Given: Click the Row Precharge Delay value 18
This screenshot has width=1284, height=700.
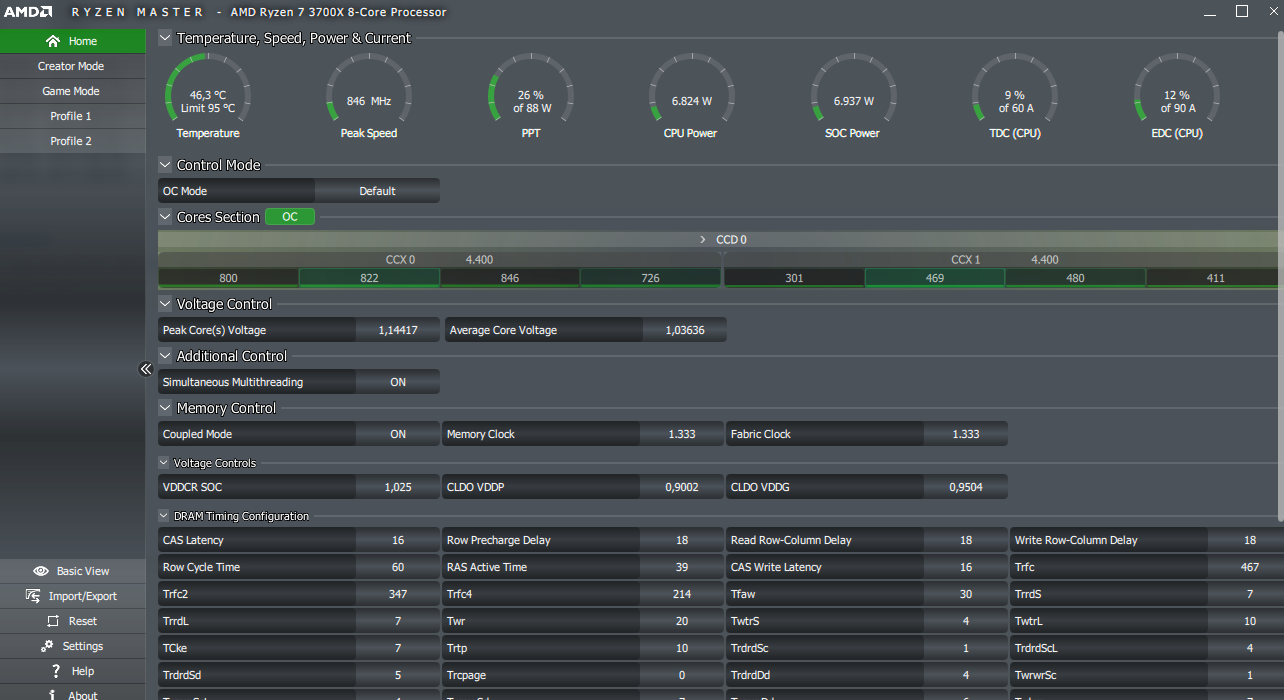Looking at the screenshot, I should [682, 540].
